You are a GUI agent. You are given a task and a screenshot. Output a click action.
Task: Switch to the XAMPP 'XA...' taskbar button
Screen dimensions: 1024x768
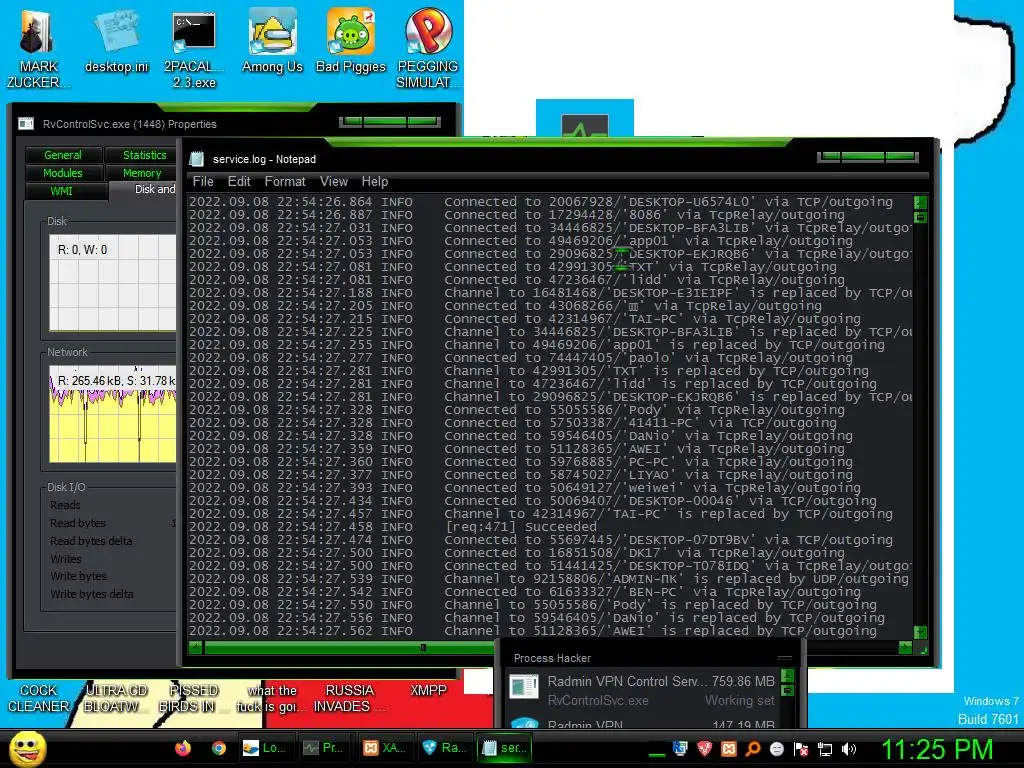(x=384, y=748)
